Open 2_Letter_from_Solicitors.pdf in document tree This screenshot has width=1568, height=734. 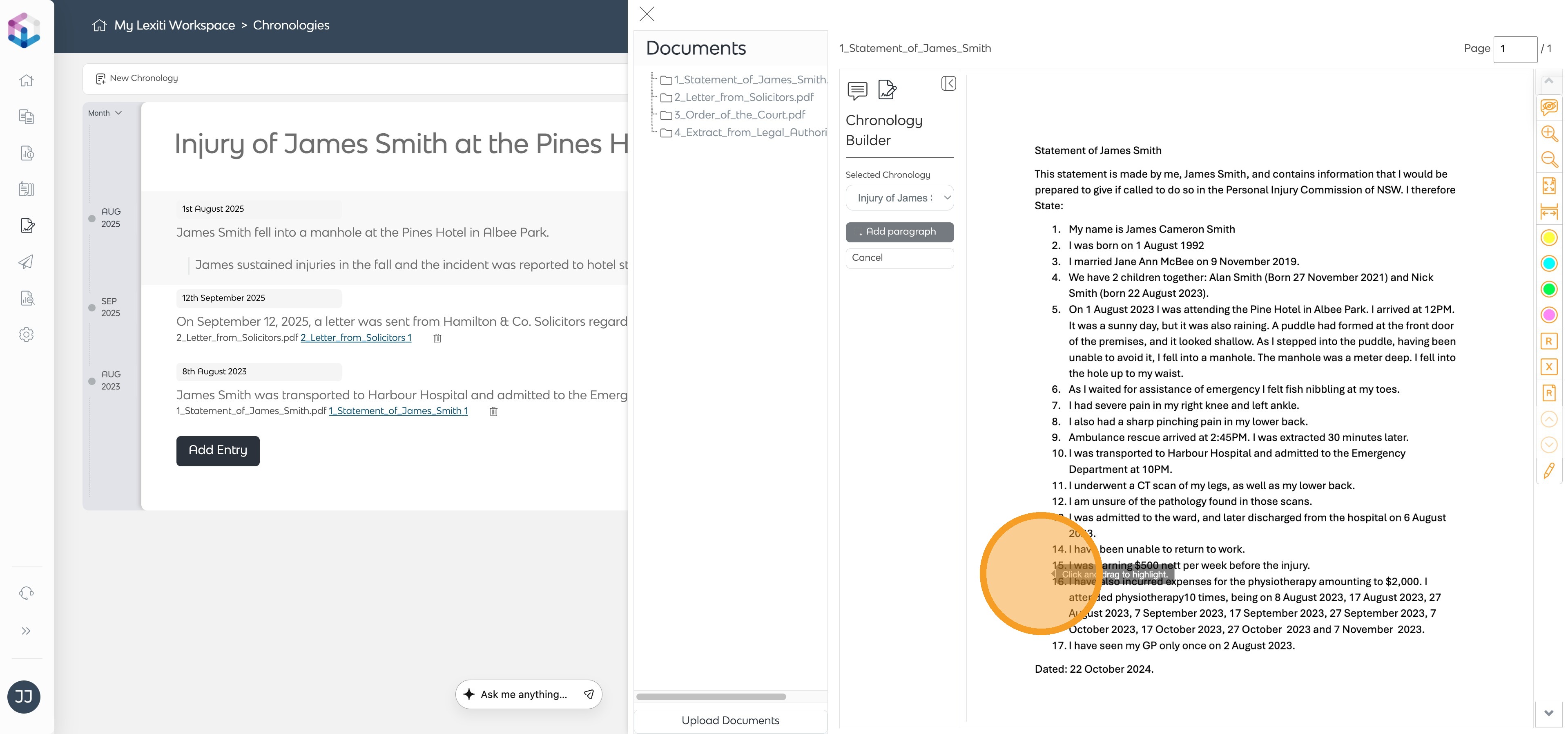point(743,97)
